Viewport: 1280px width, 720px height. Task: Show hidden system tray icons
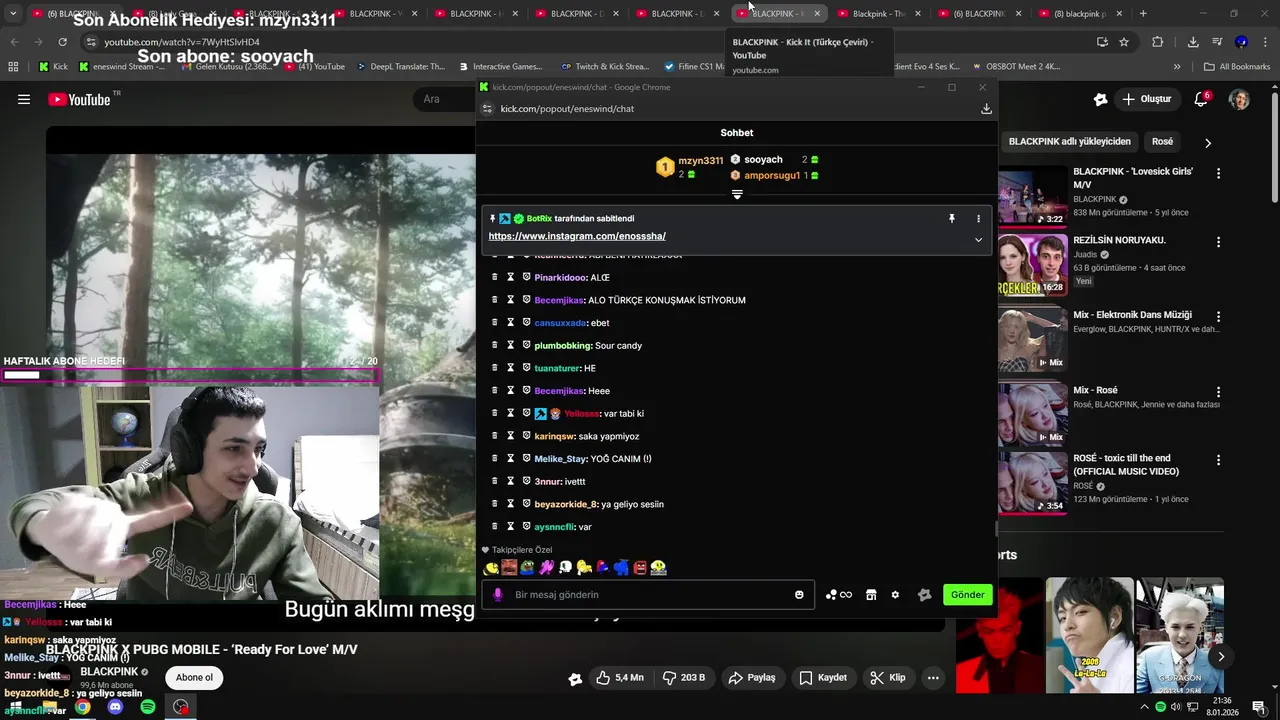click(x=1144, y=707)
